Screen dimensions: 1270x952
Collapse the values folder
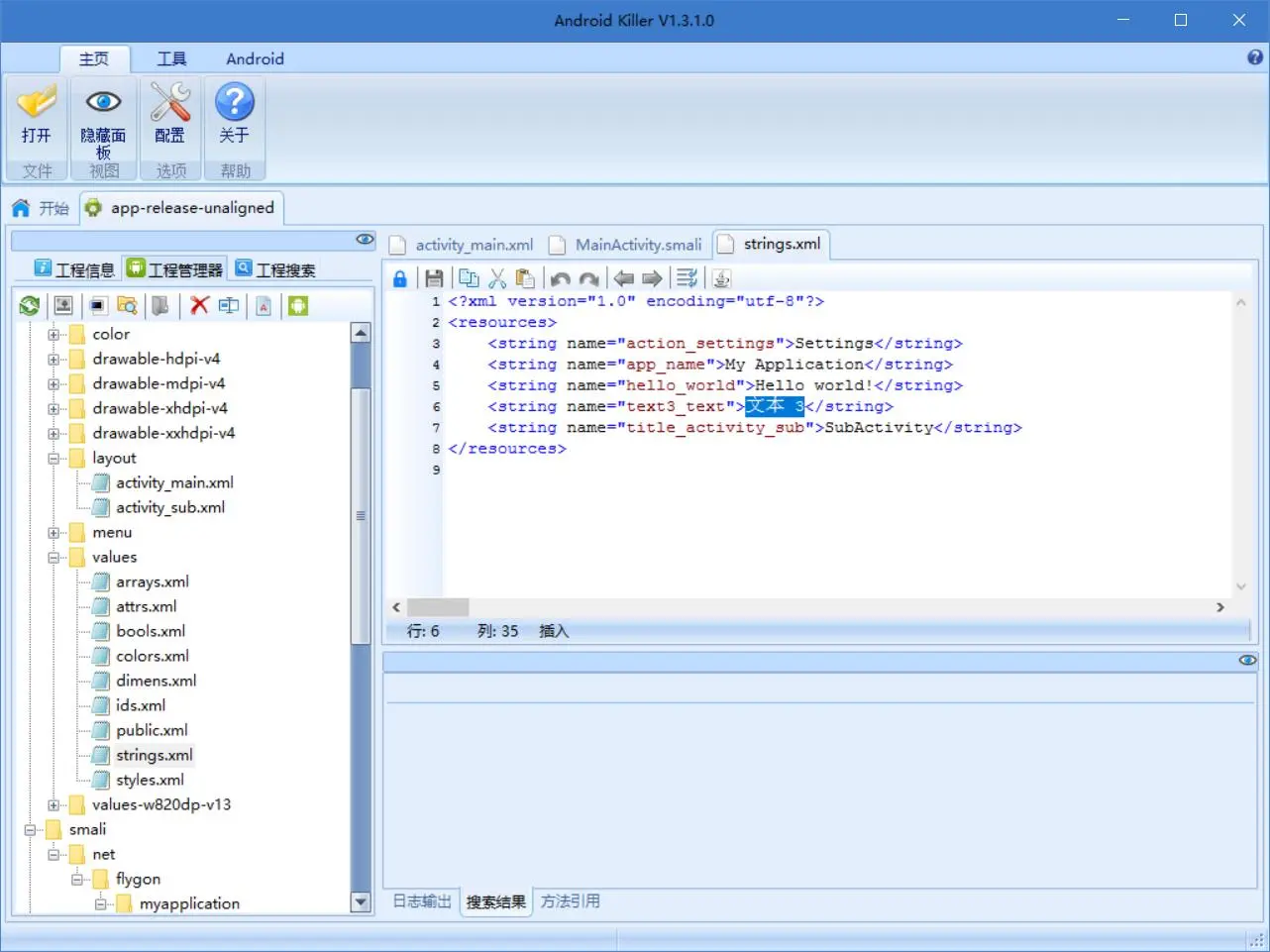pos(53,558)
